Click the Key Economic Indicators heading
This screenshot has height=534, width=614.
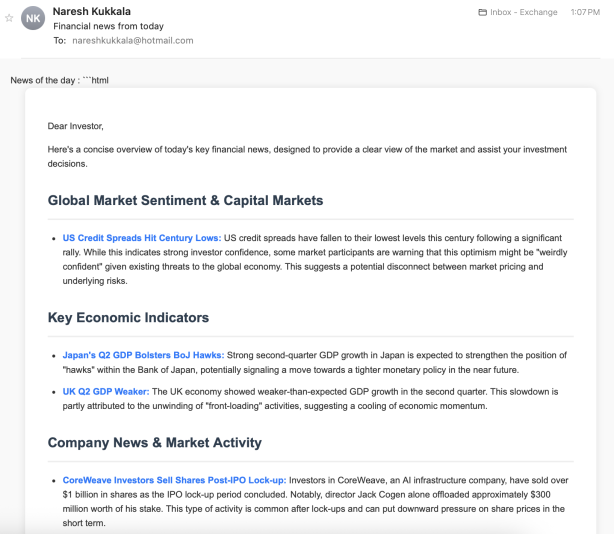[128, 318]
